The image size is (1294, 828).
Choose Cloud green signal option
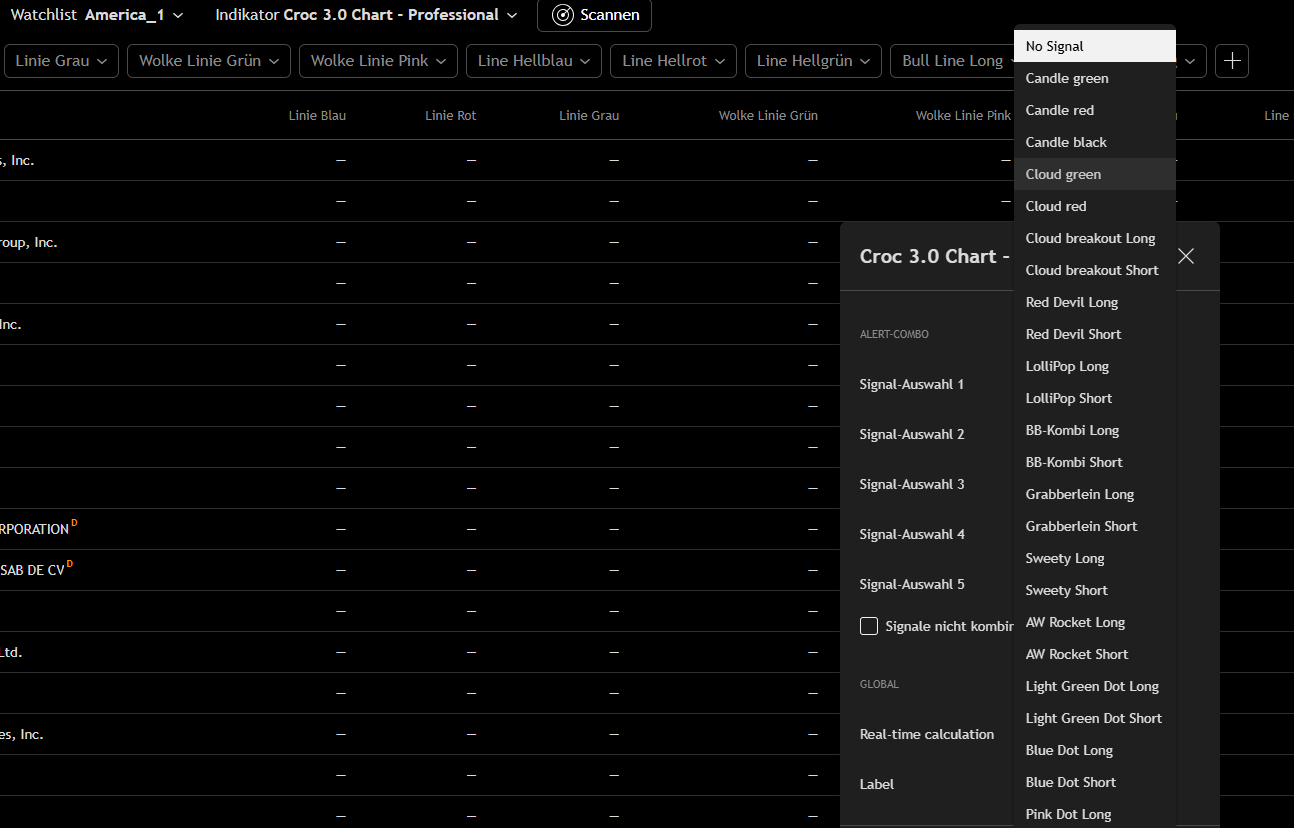point(1063,174)
